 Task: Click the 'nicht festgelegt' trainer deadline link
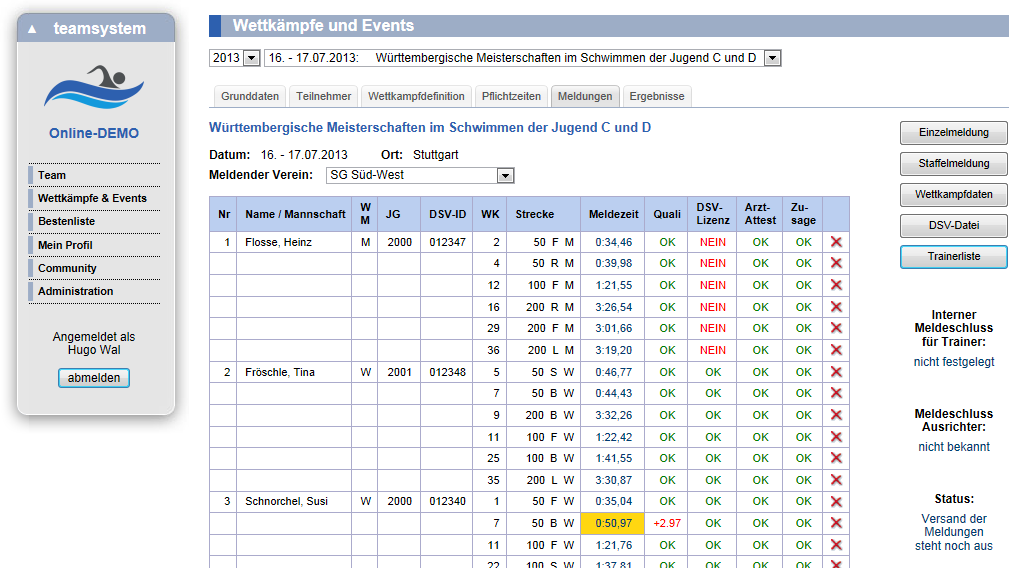pos(954,362)
